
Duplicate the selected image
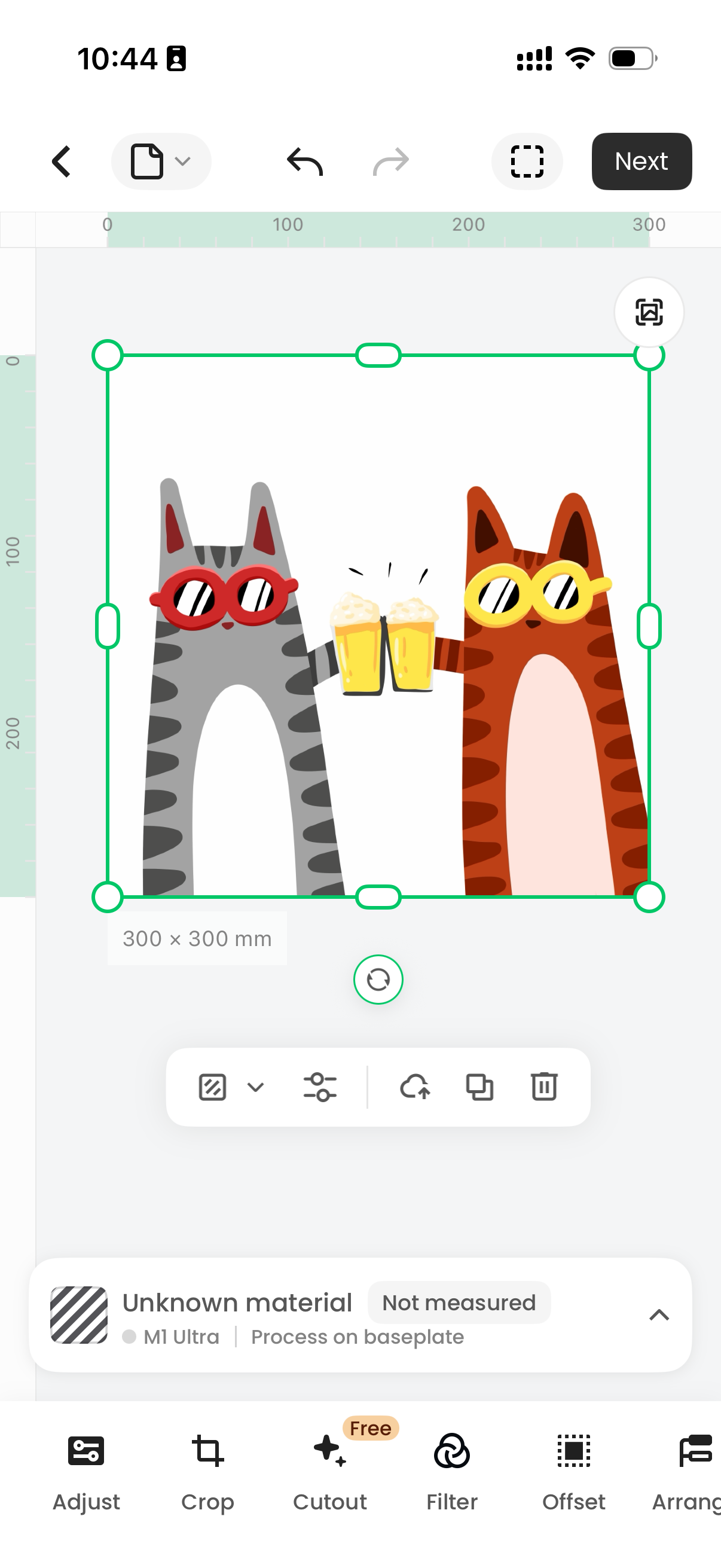[479, 1087]
